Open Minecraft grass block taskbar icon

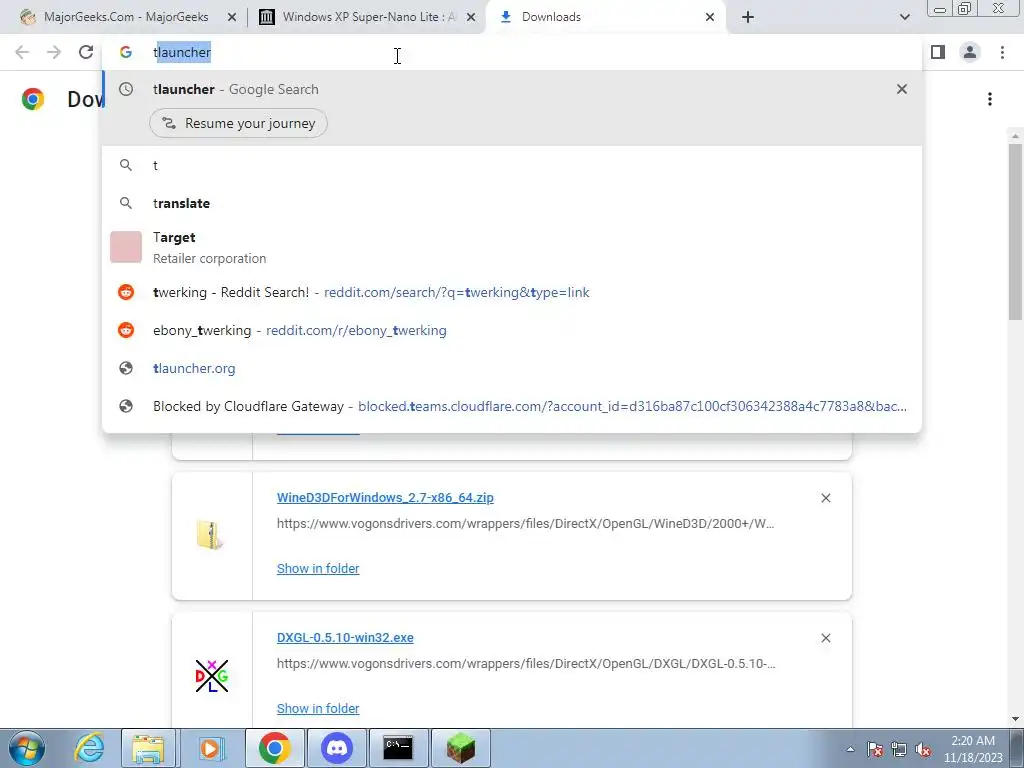click(460, 748)
